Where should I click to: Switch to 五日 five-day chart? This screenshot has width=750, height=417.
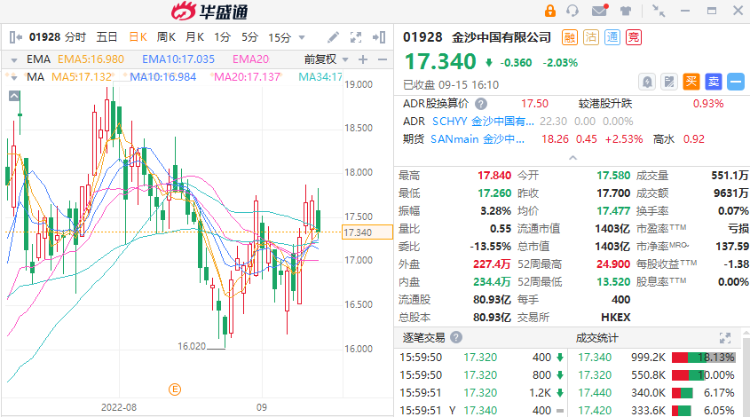[107, 37]
